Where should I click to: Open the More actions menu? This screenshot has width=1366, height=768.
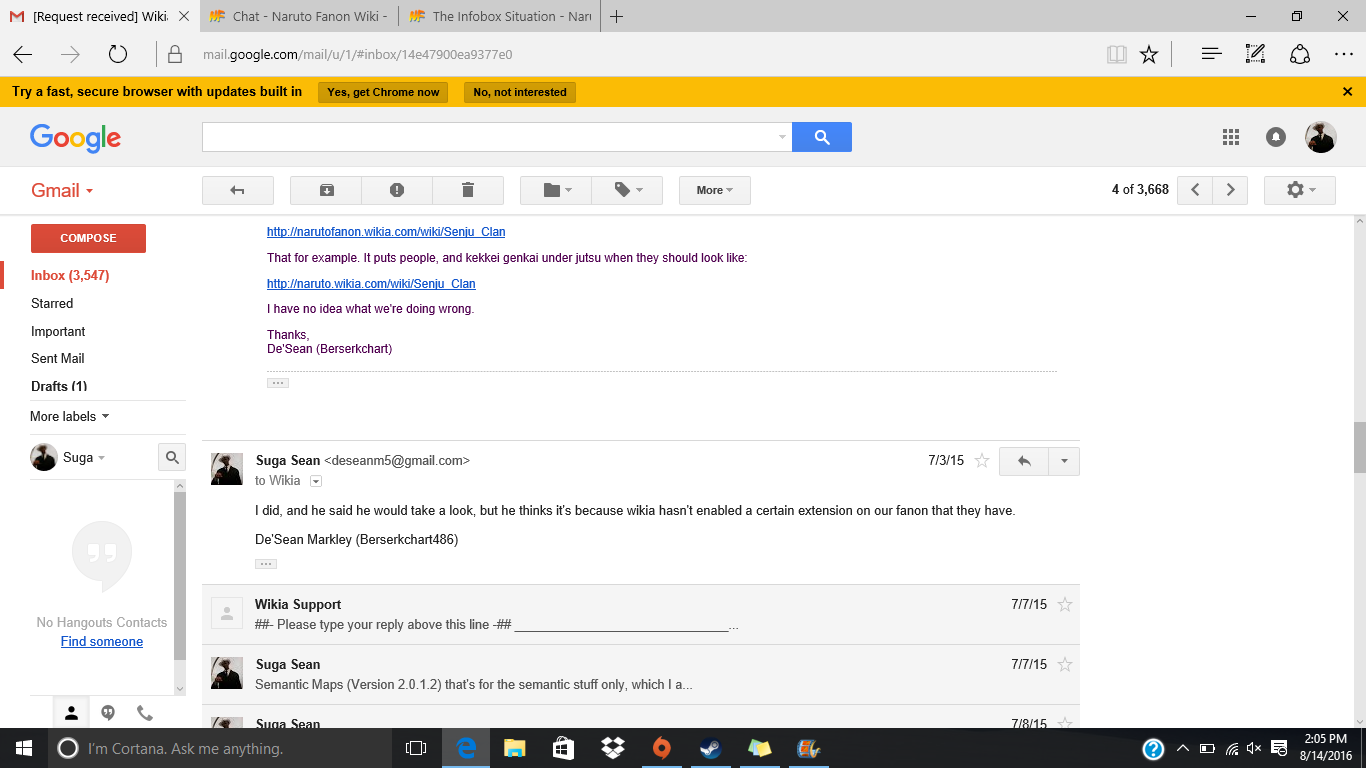point(715,190)
